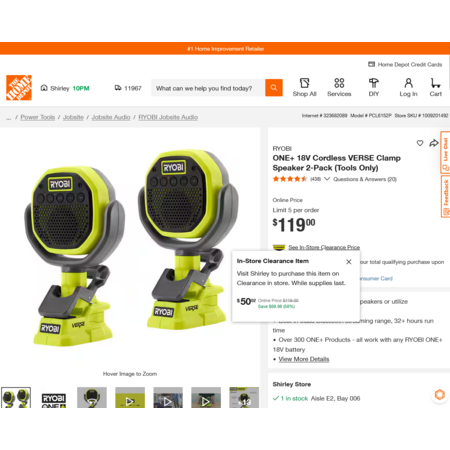
Task: Click the share arrow icon
Action: 434,143
